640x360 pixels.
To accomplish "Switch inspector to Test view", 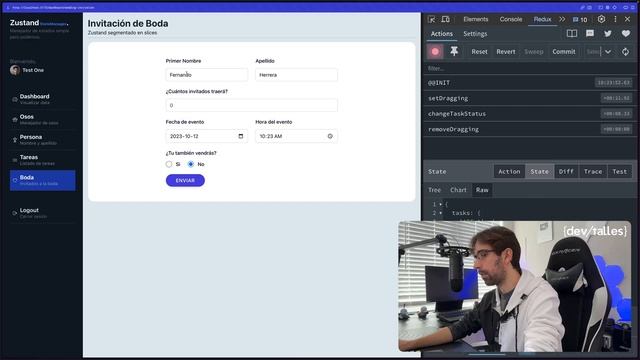I will click(x=620, y=171).
